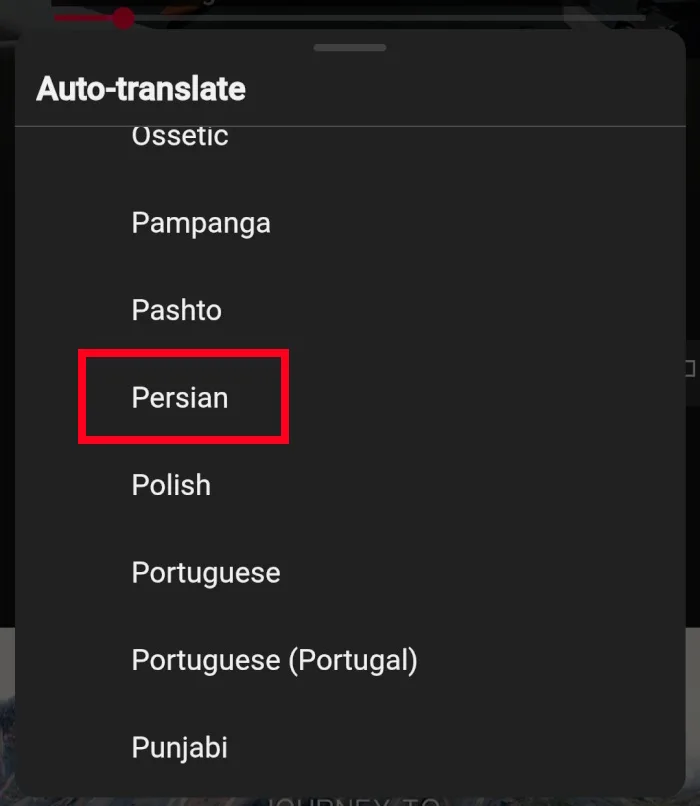Select Persian as the auto-translate language

180,396
